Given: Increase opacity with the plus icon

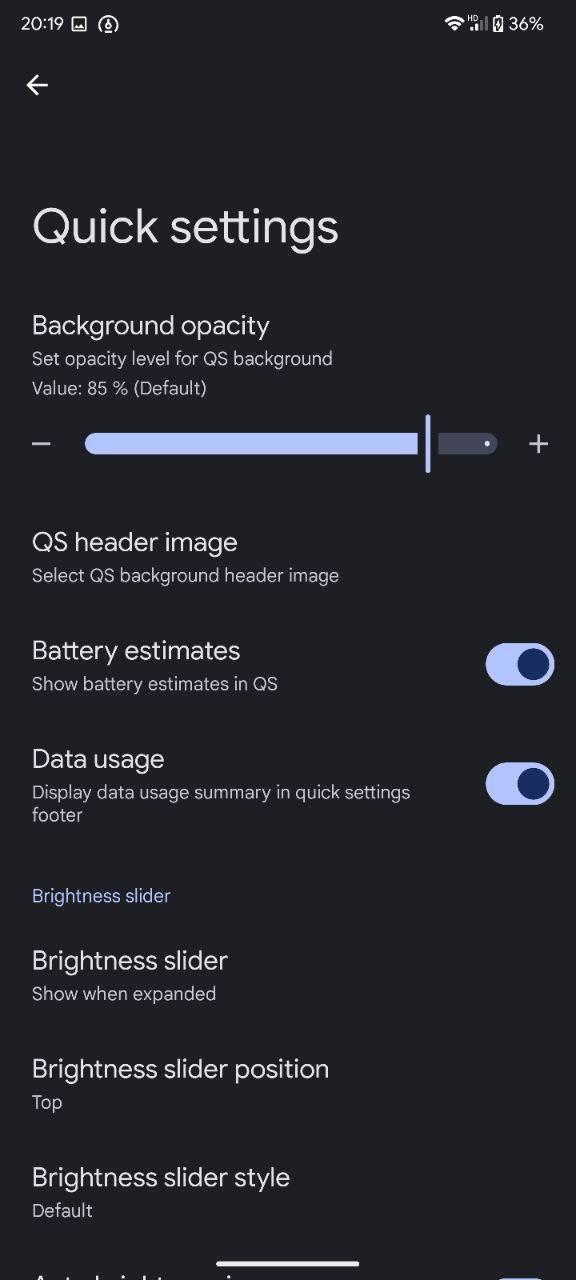Looking at the screenshot, I should point(538,444).
